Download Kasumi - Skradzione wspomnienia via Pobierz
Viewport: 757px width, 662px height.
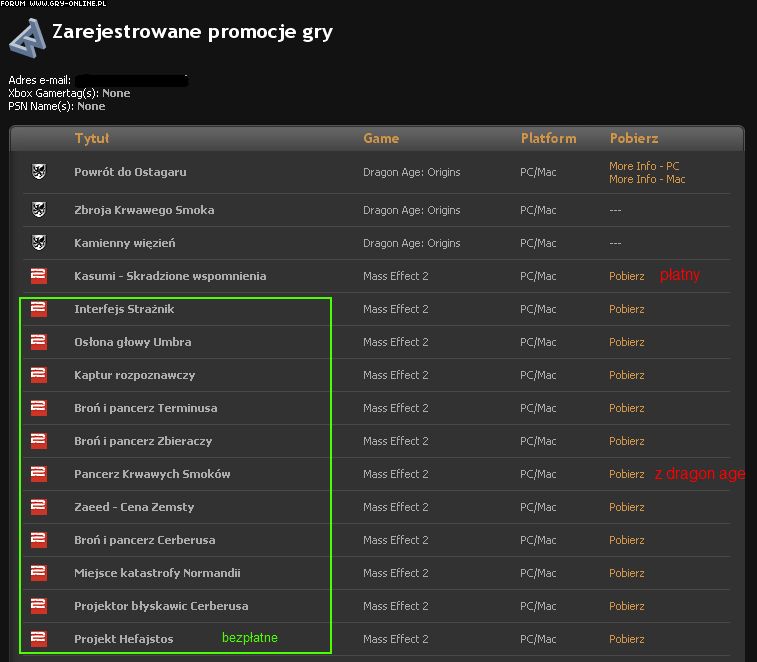pyautogui.click(x=627, y=276)
